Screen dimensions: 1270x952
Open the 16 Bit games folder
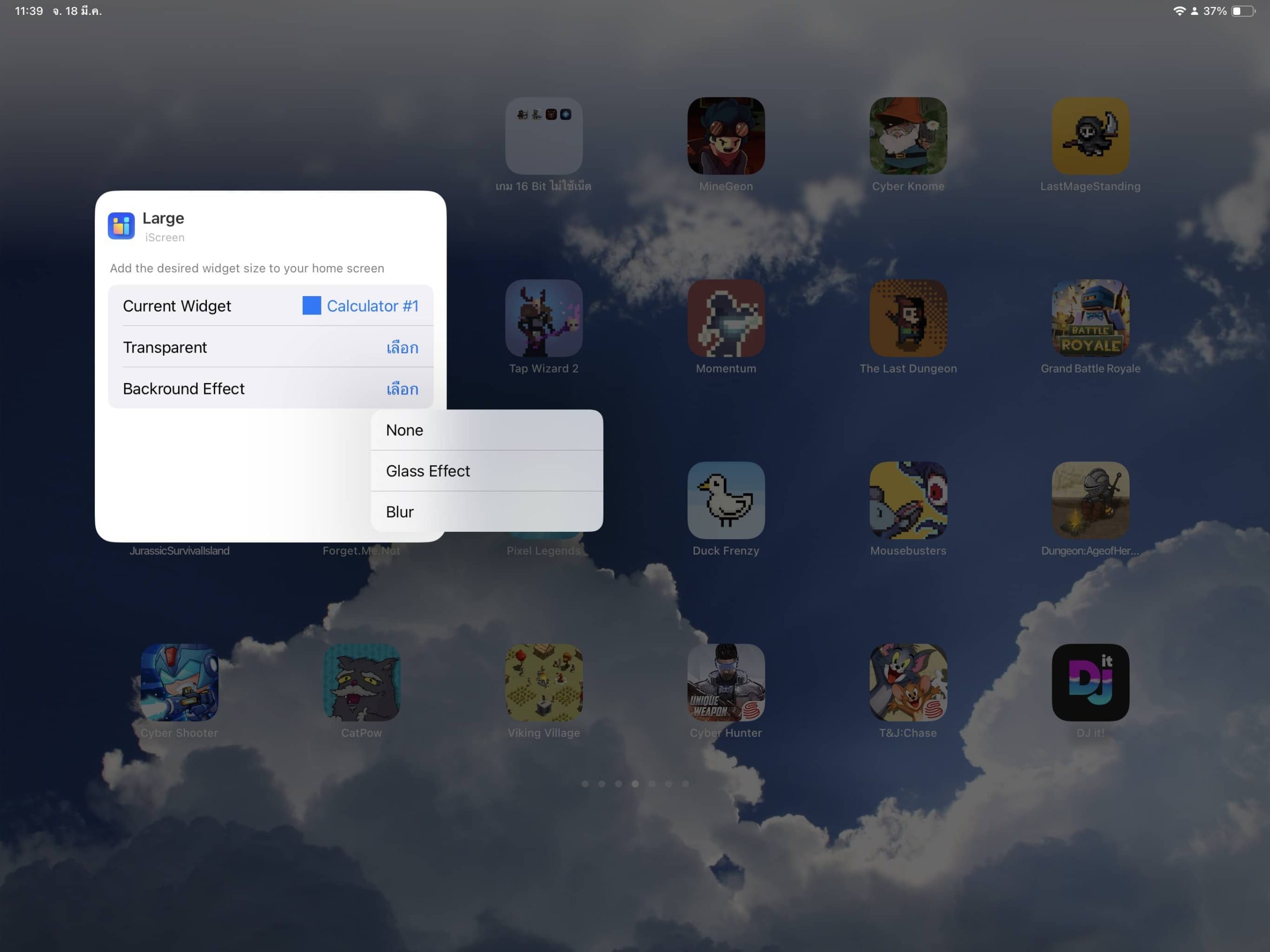[544, 136]
